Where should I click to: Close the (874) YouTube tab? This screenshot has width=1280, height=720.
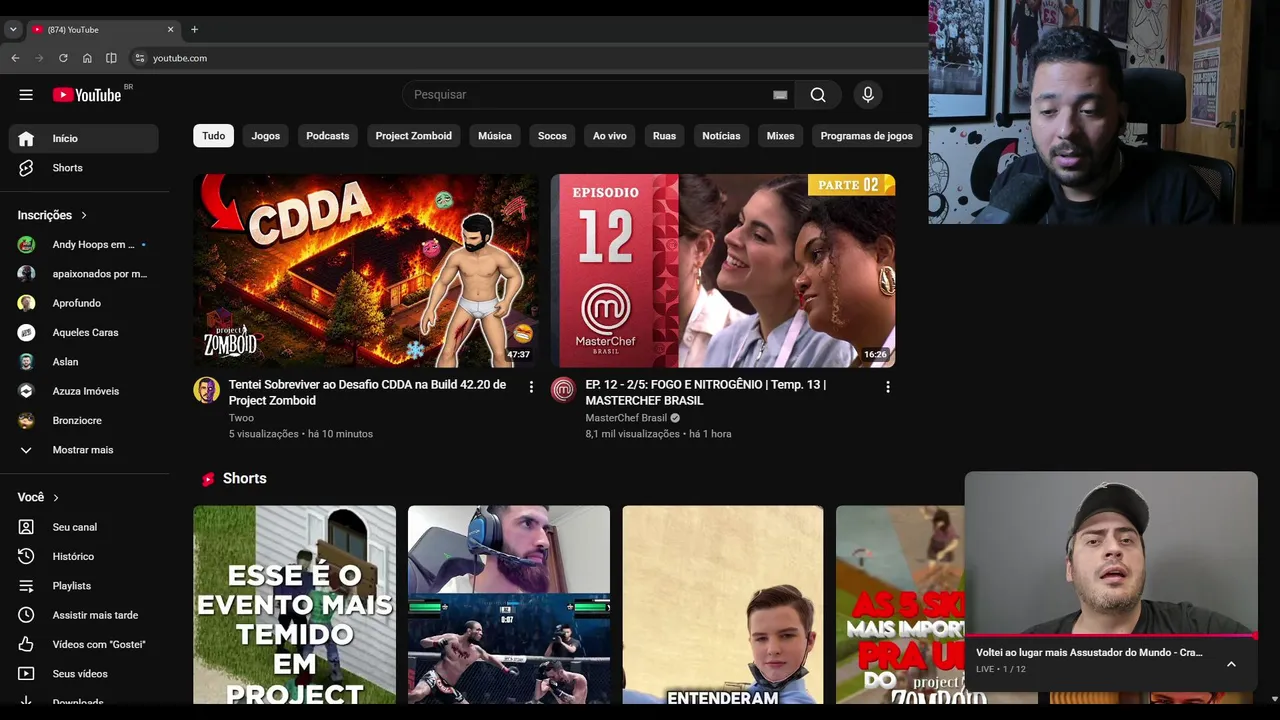pos(170,29)
